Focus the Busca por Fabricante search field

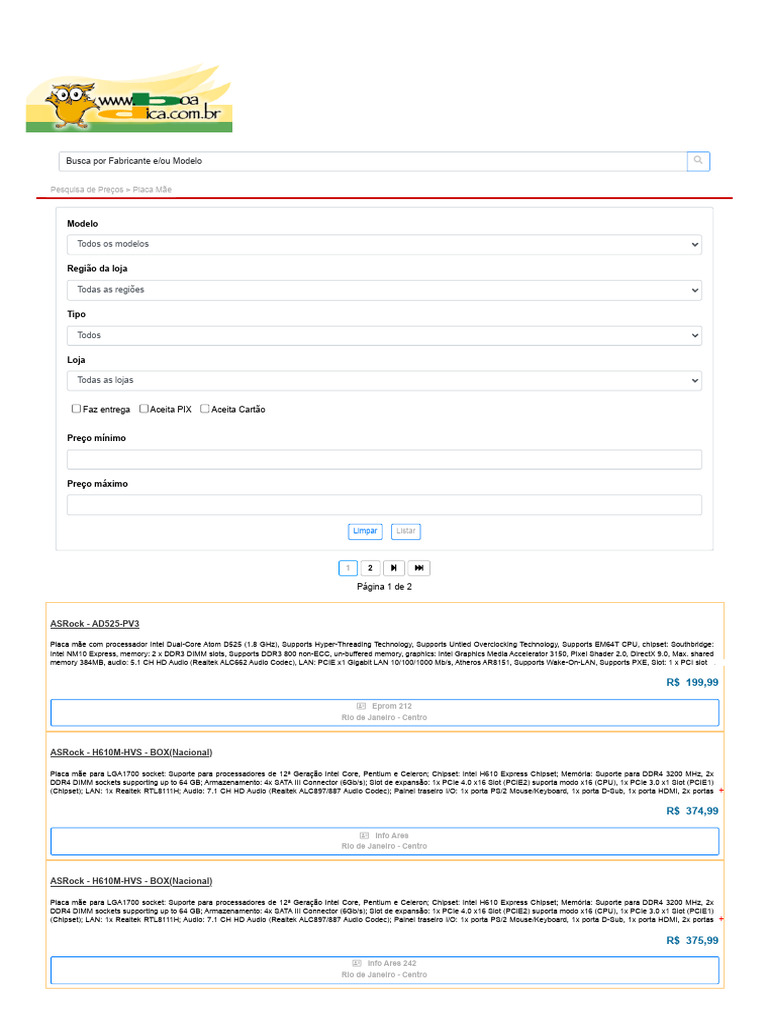[373, 161]
